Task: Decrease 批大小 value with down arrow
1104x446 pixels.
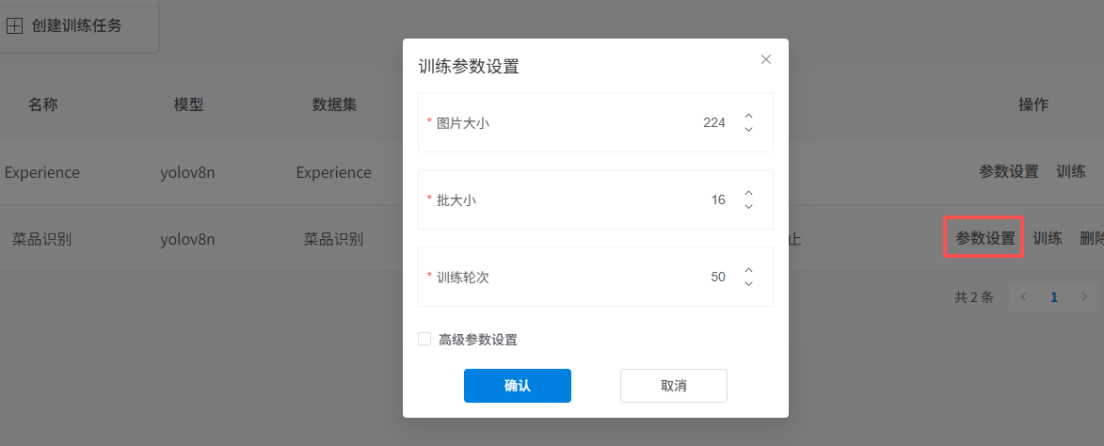Action: (x=748, y=207)
